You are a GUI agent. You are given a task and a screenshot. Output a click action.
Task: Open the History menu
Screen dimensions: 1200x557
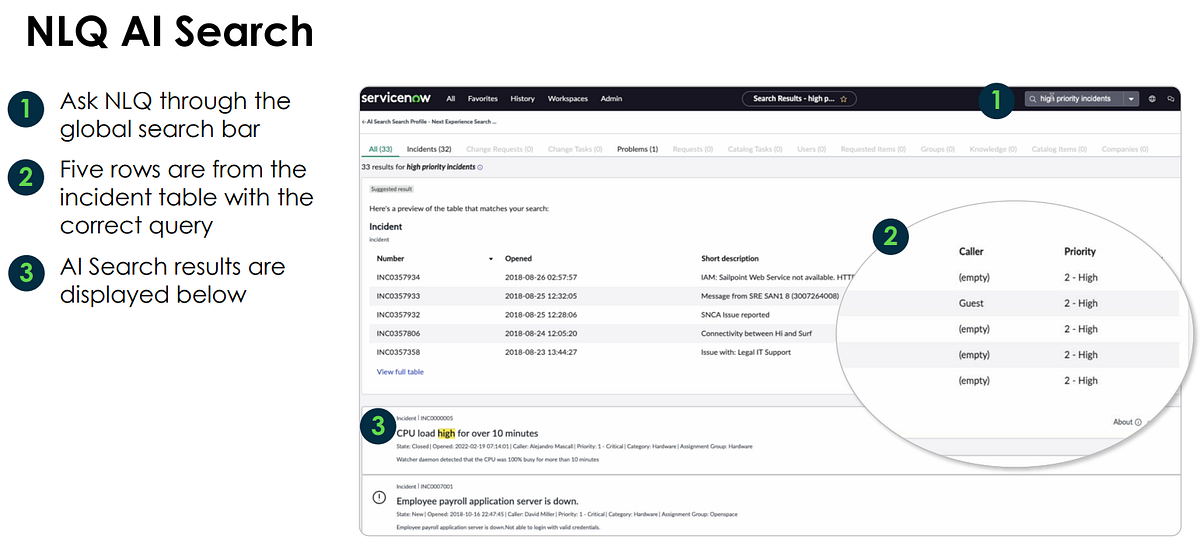pyautogui.click(x=522, y=99)
